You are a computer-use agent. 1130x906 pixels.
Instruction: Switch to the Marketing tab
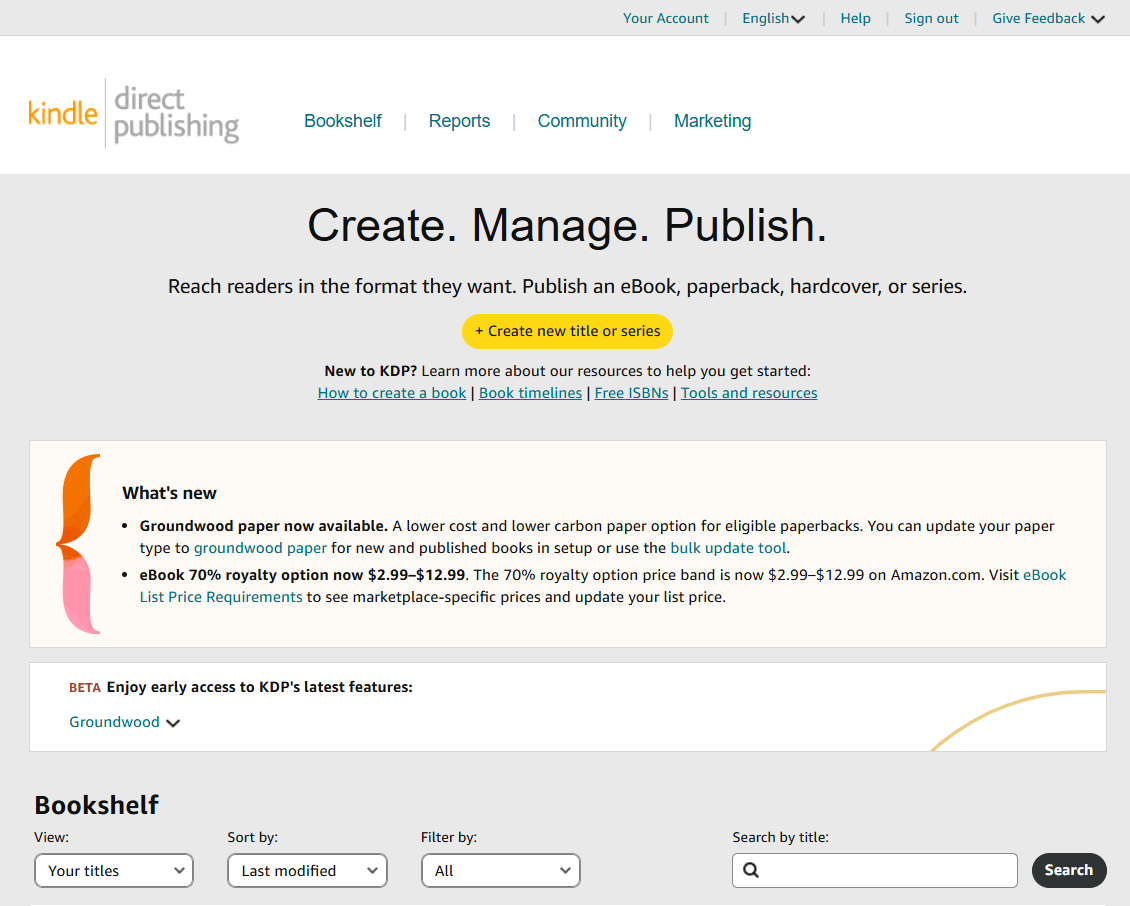point(712,121)
